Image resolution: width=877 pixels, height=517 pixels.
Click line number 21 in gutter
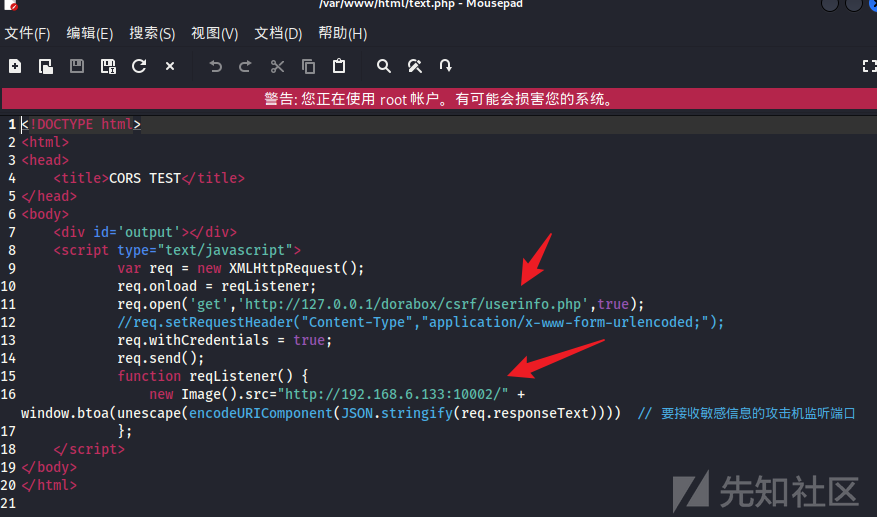8,503
